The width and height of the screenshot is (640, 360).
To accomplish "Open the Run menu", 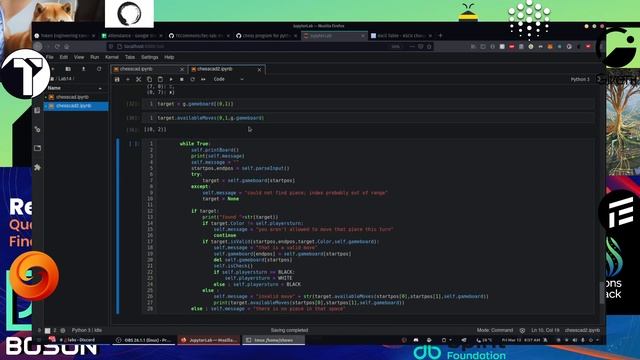I will [95, 57].
